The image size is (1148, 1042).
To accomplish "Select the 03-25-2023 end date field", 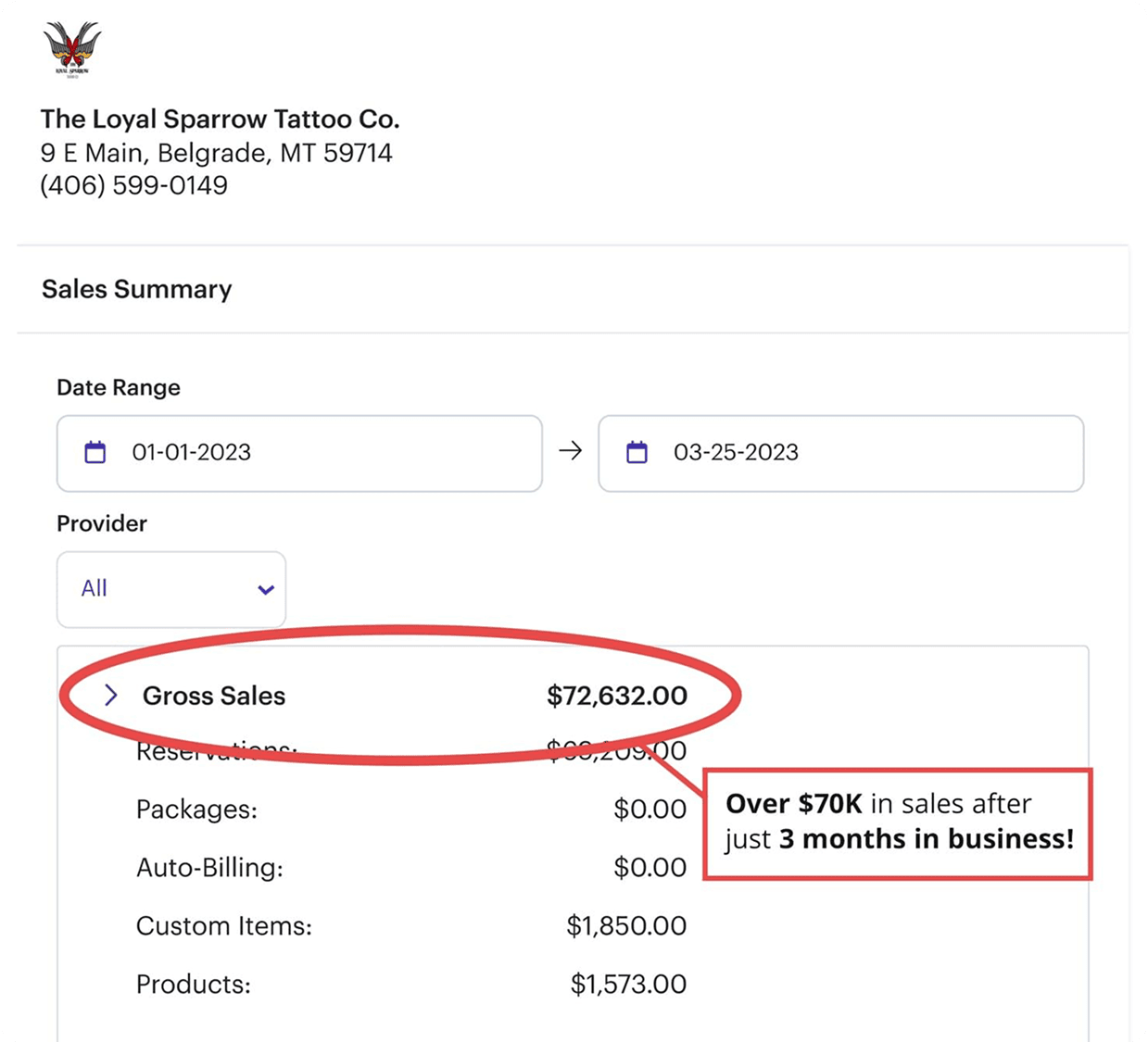I will (x=839, y=453).
